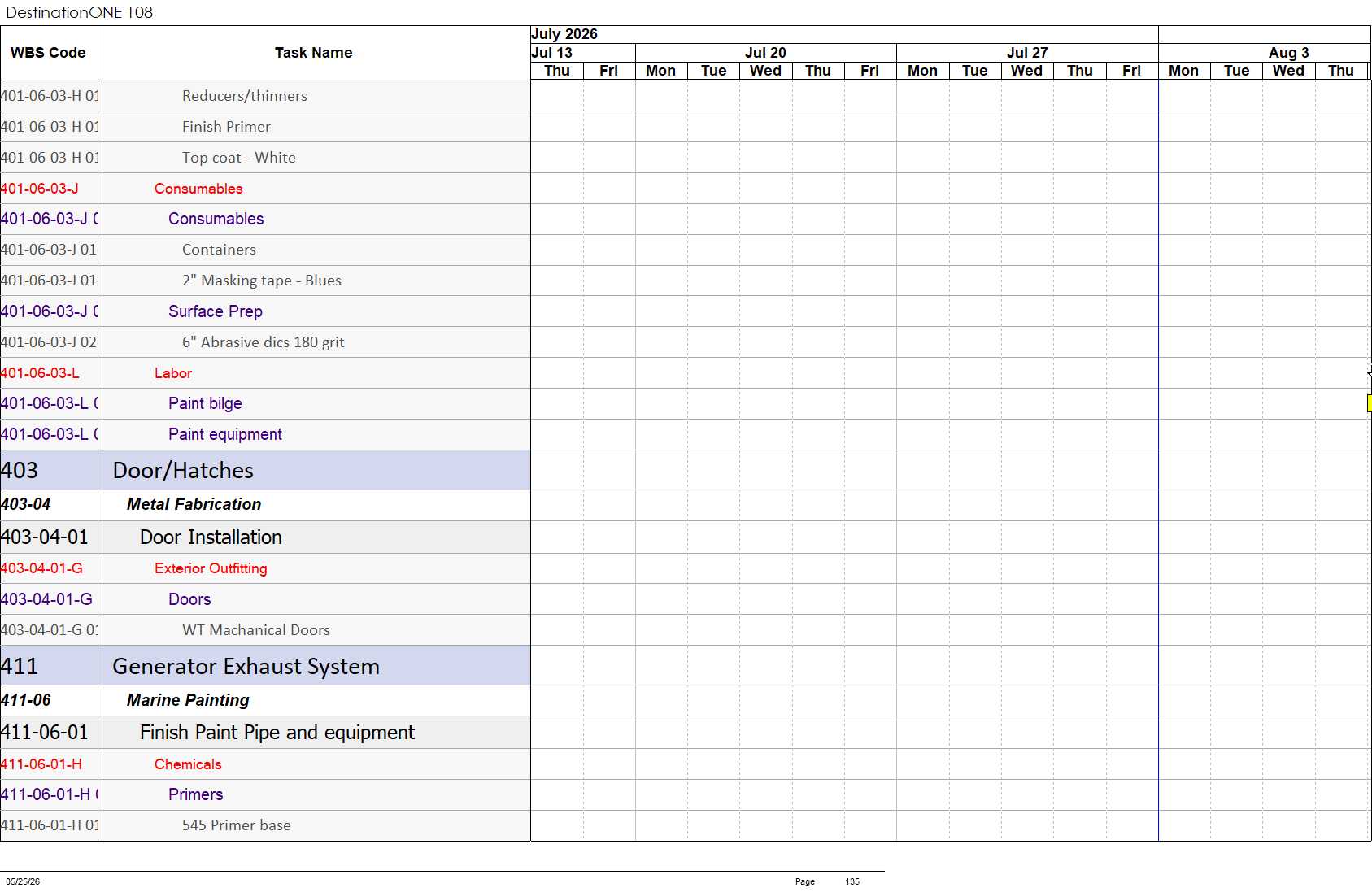Click the Door/Hatches section header

point(183,470)
